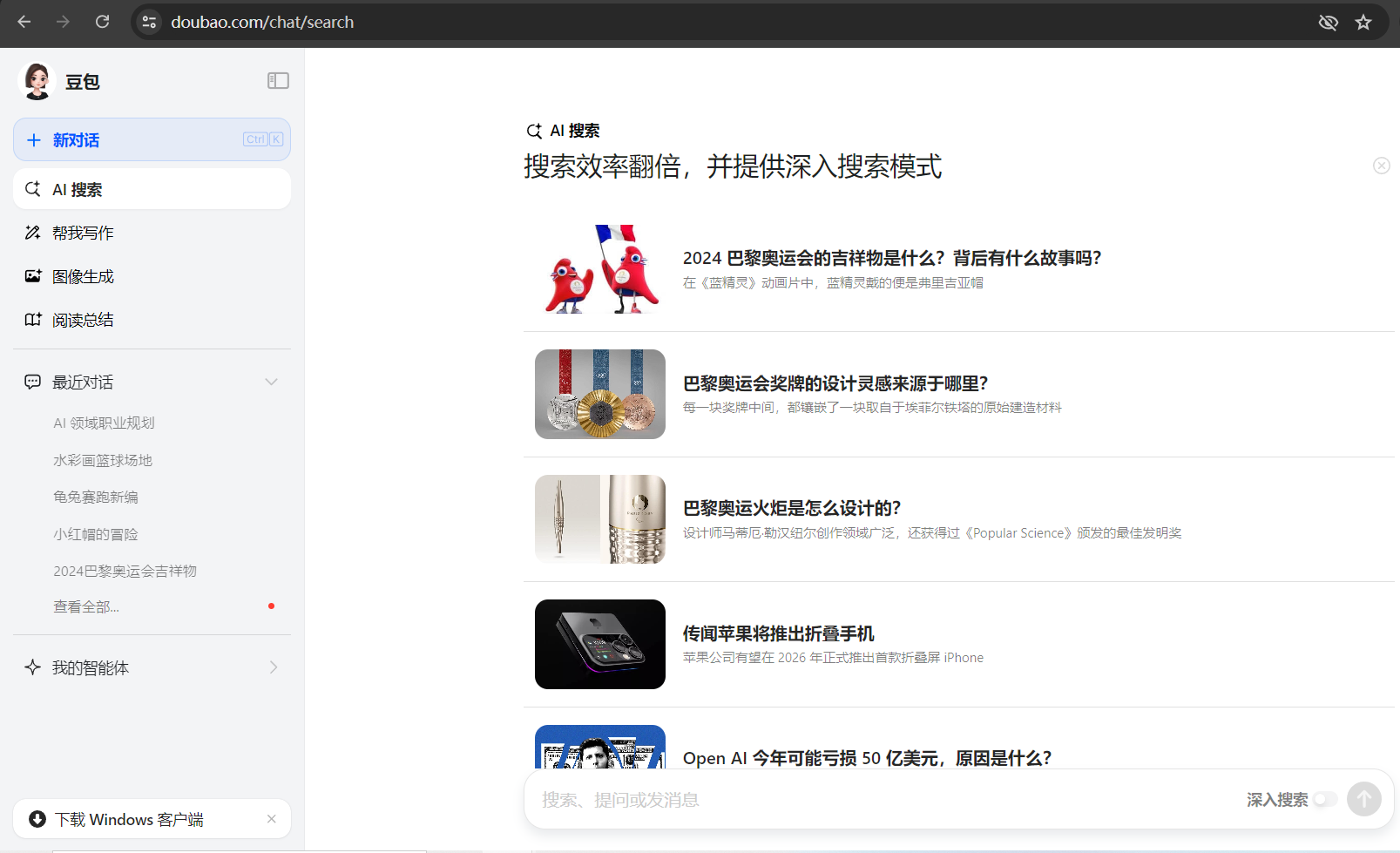Click the 下载 Windows 客户端 button
This screenshot has height=853, width=1400.
coord(152,819)
